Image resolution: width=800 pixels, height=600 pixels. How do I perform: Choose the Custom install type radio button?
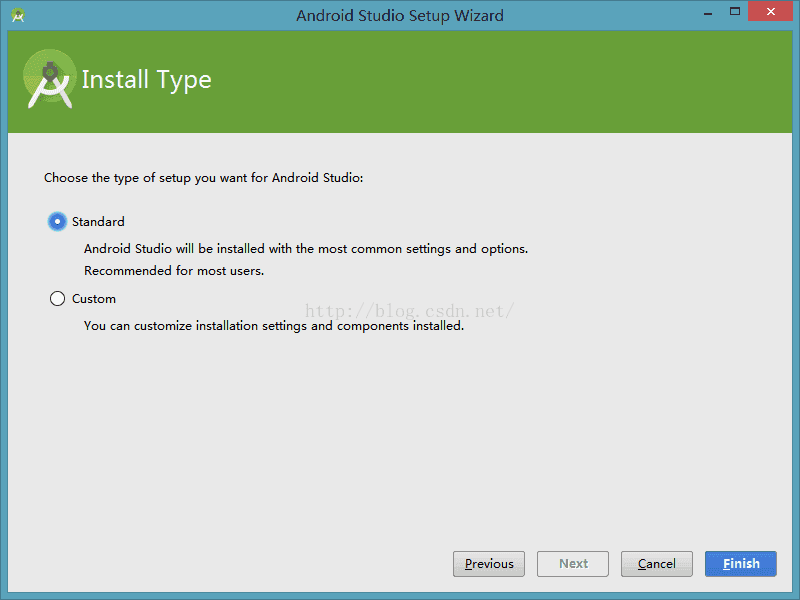pos(57,298)
